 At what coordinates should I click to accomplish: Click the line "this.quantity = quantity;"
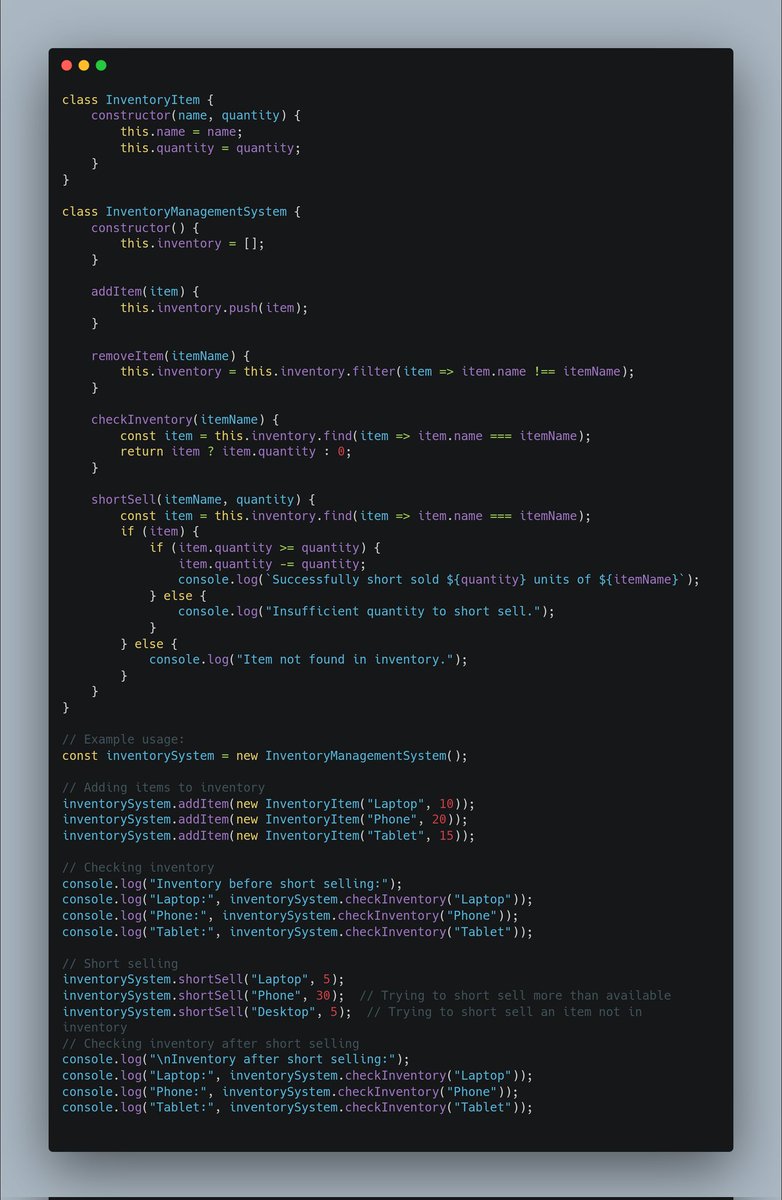point(210,148)
